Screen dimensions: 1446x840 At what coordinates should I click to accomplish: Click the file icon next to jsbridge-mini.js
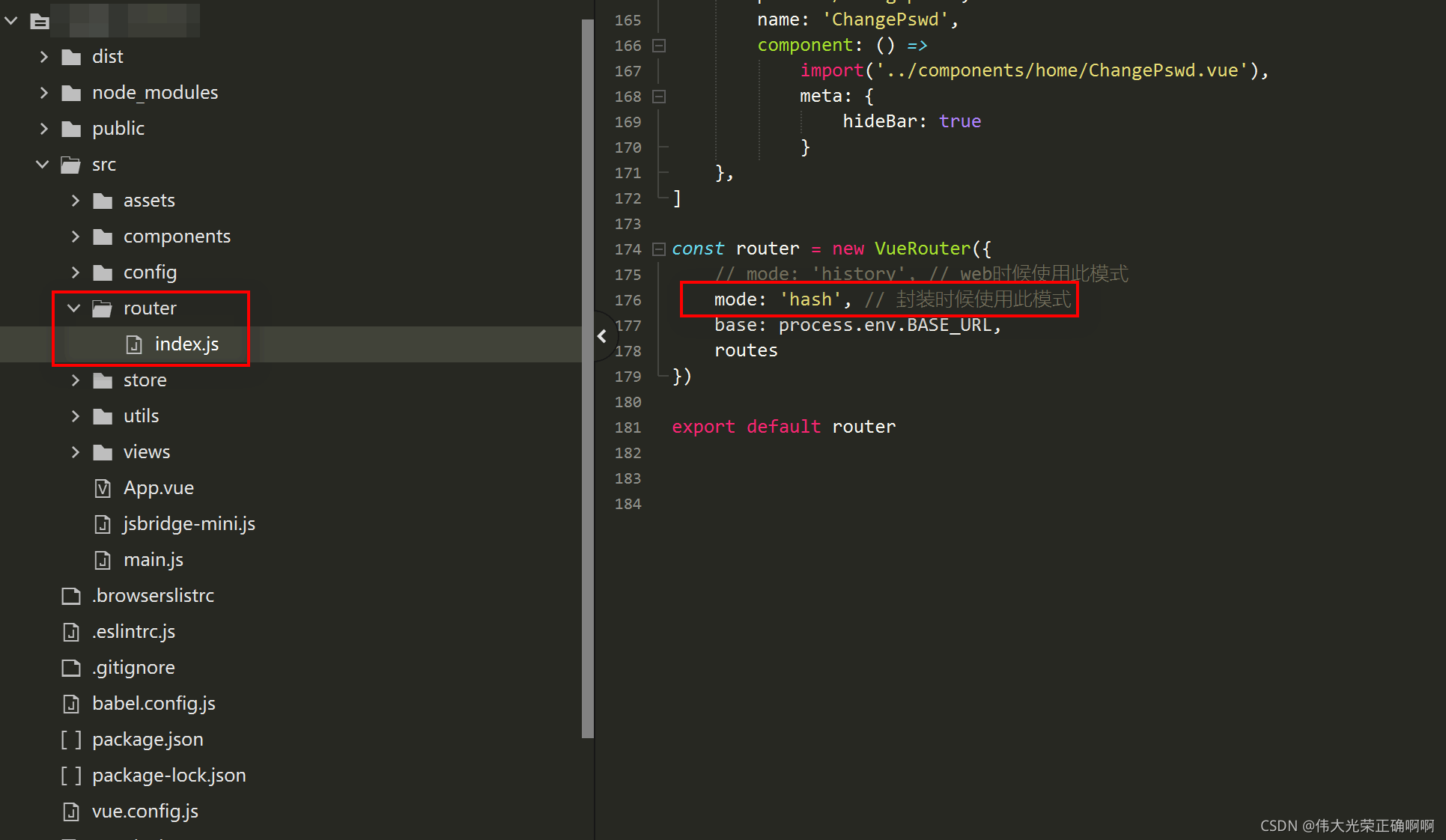[x=103, y=523]
